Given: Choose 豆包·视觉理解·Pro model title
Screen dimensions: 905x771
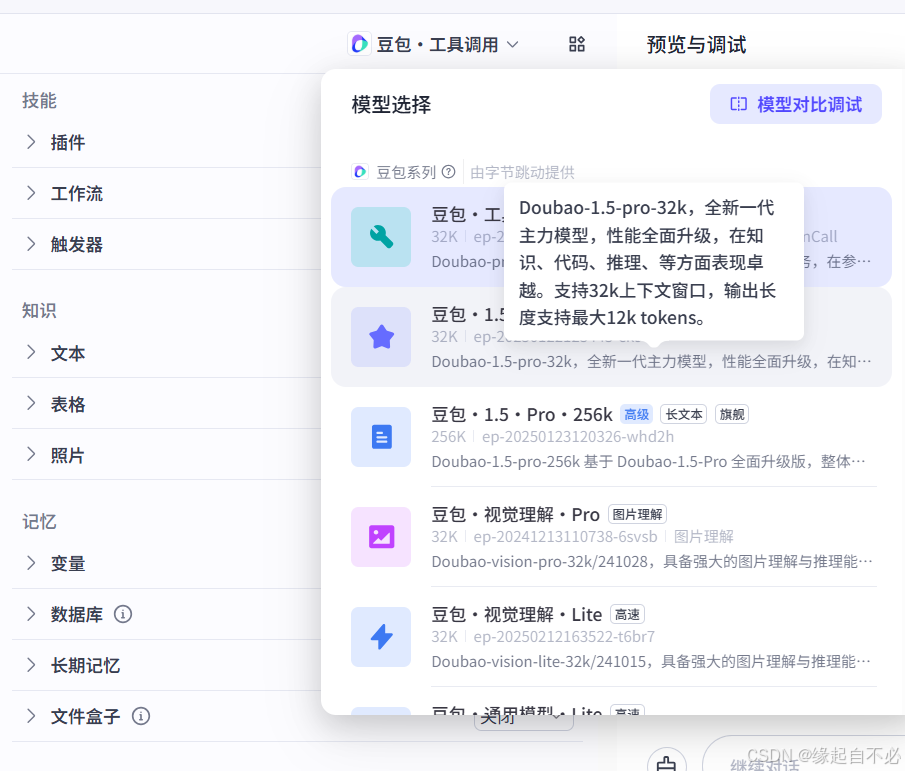Looking at the screenshot, I should 515,515.
